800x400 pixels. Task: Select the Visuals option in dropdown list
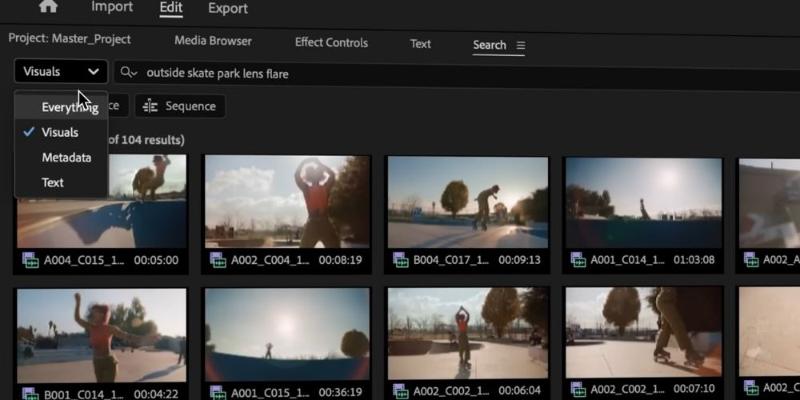tap(60, 132)
